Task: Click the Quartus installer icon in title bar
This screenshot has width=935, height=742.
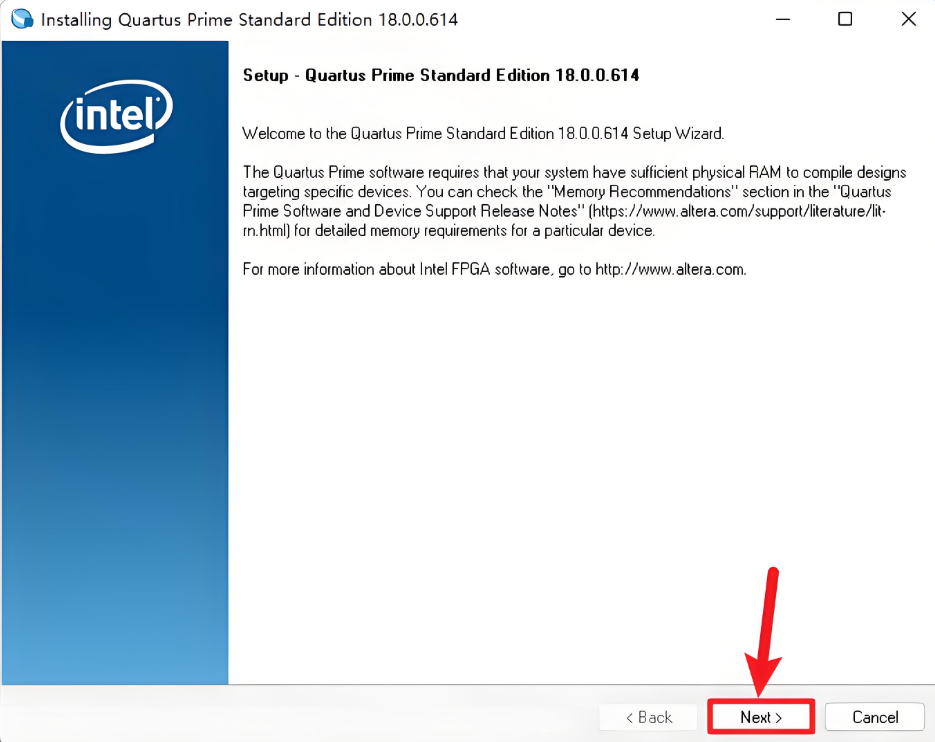Action: coord(22,19)
